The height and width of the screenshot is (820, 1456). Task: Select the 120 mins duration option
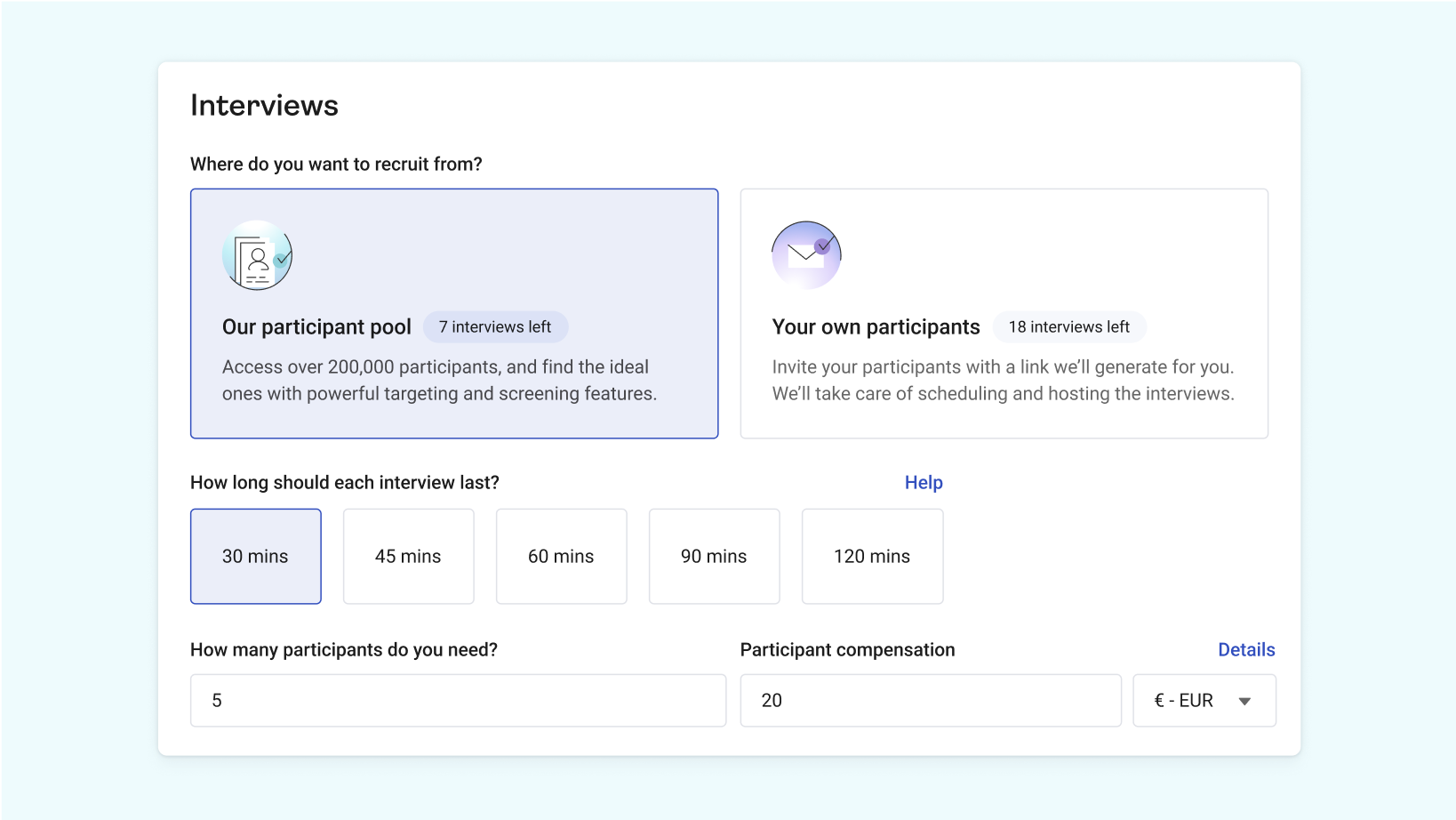pyautogui.click(x=872, y=557)
